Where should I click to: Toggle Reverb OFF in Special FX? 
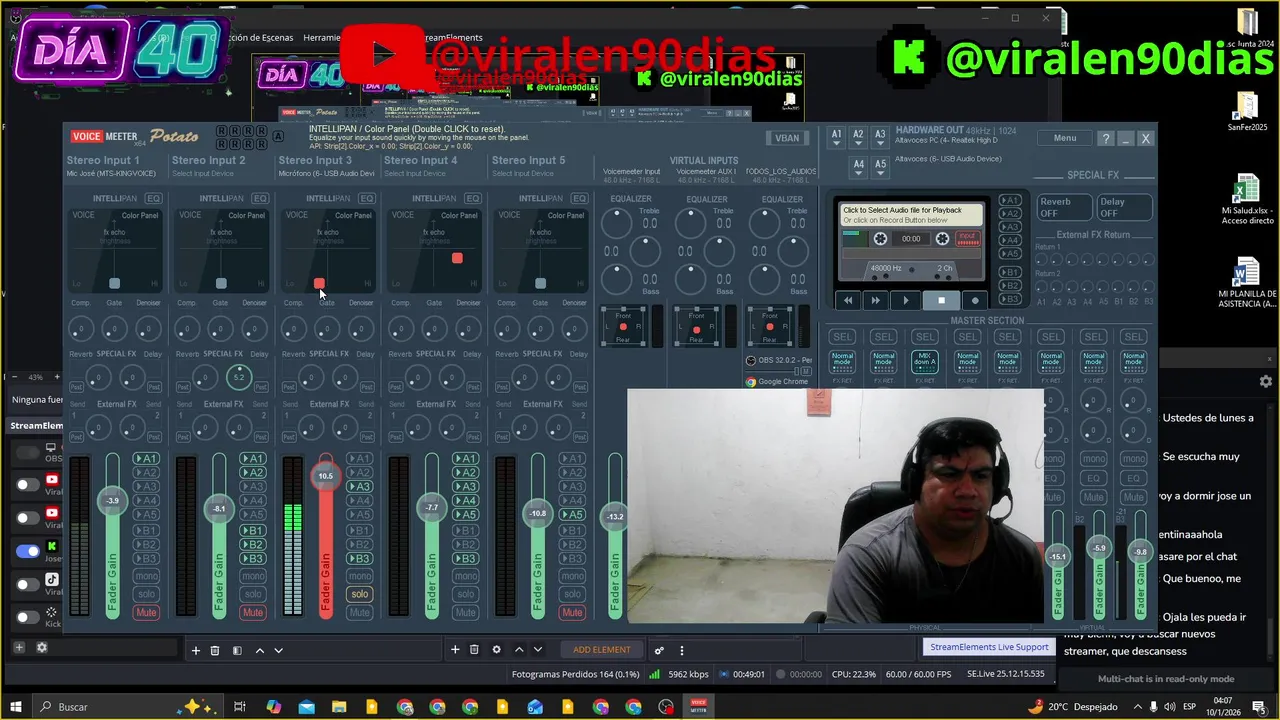coord(1063,207)
